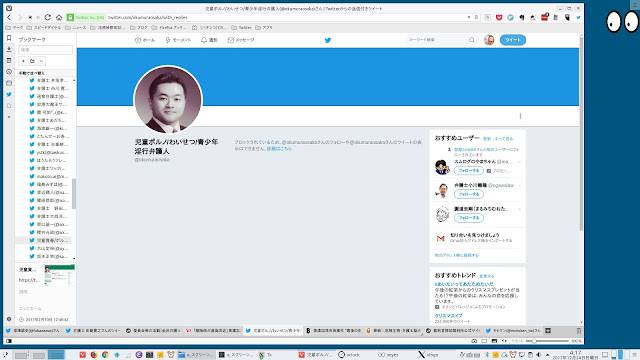Viewport: 640px width, 360px height.
Task: Follow 弁護士小川義龍 suggested user
Action: coord(469,194)
